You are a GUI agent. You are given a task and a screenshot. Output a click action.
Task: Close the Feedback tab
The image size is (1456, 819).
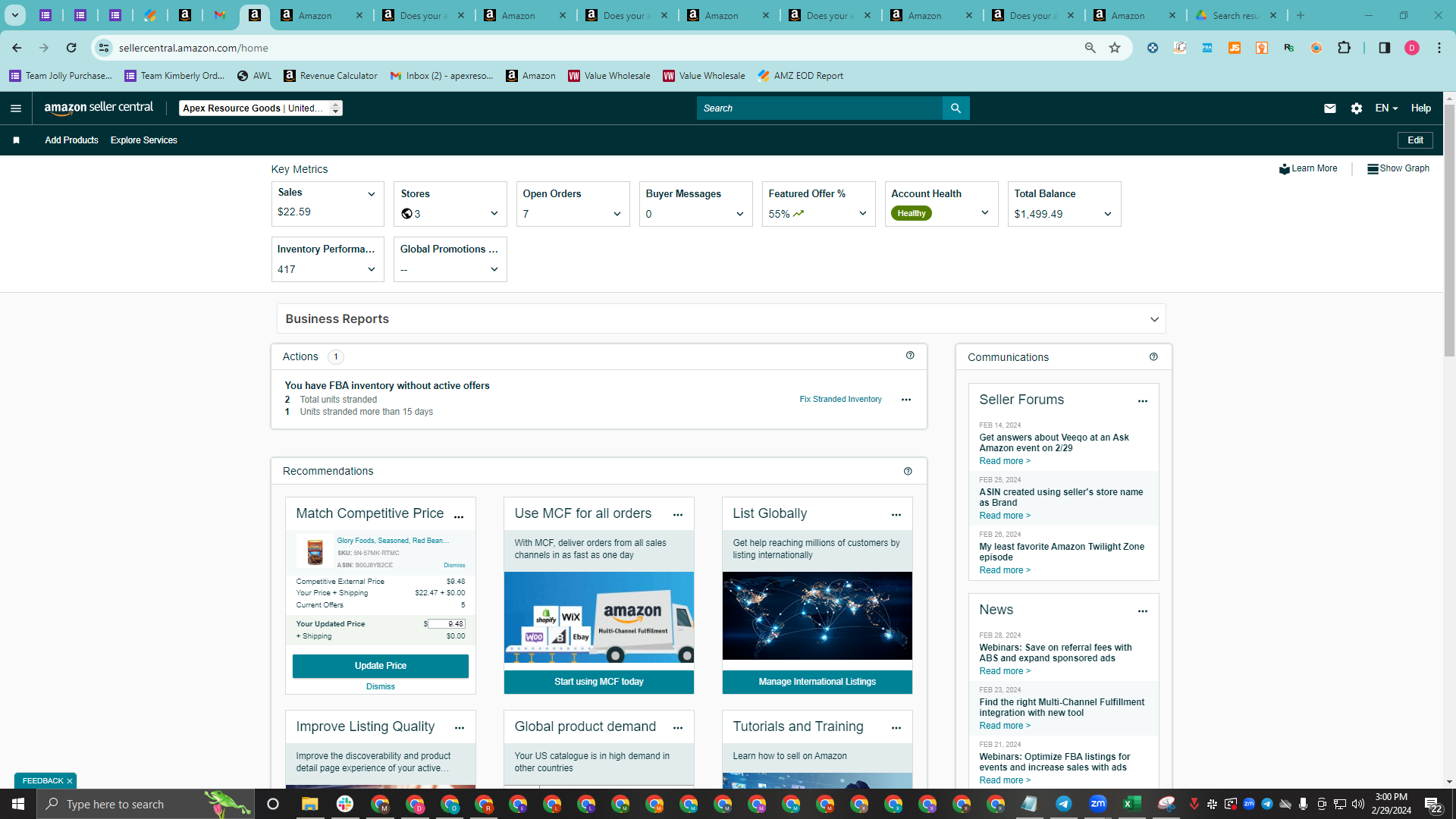pos(69,781)
